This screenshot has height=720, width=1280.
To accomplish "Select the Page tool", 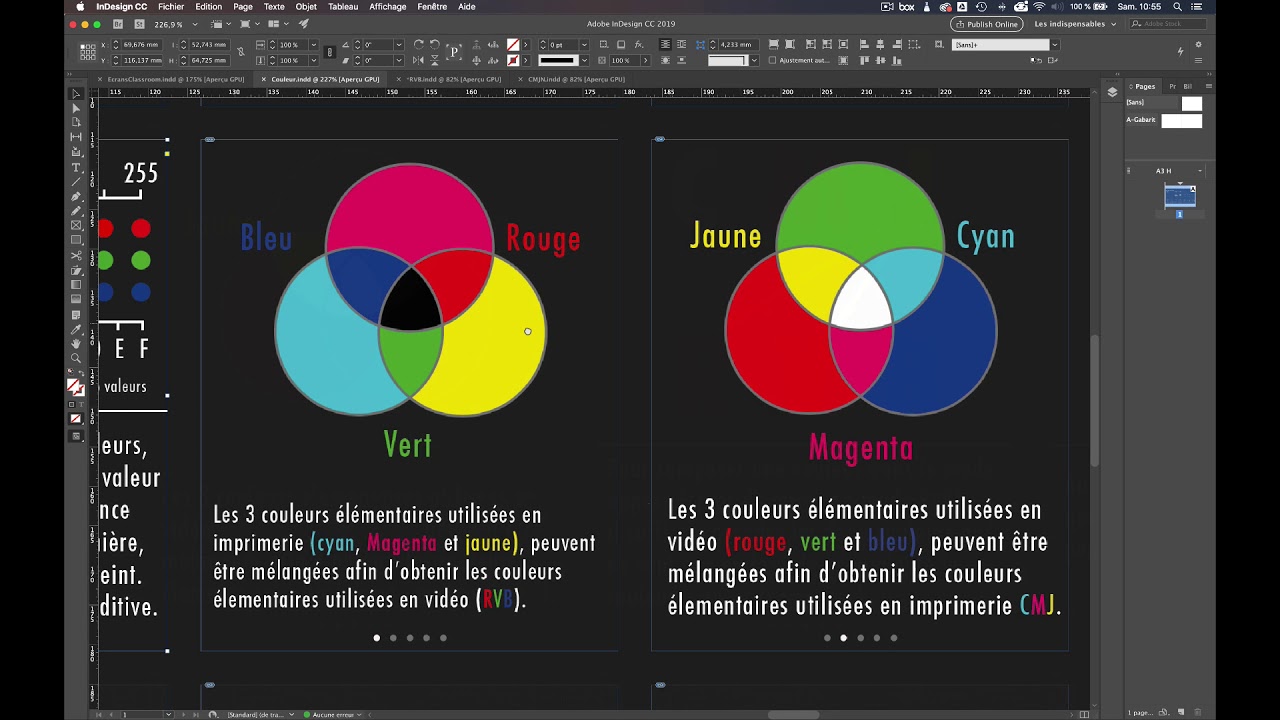I will (76, 122).
